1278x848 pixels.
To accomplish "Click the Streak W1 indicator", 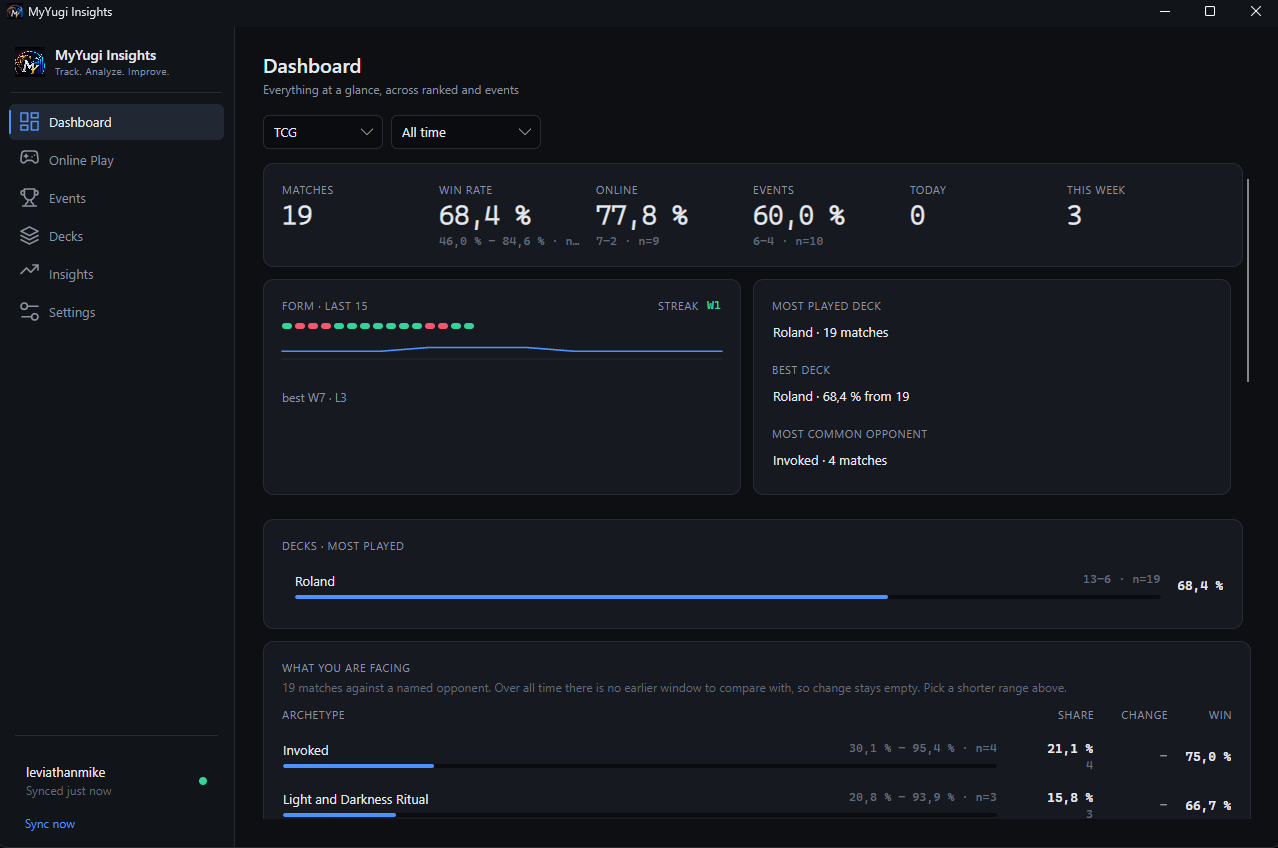I will 689,306.
